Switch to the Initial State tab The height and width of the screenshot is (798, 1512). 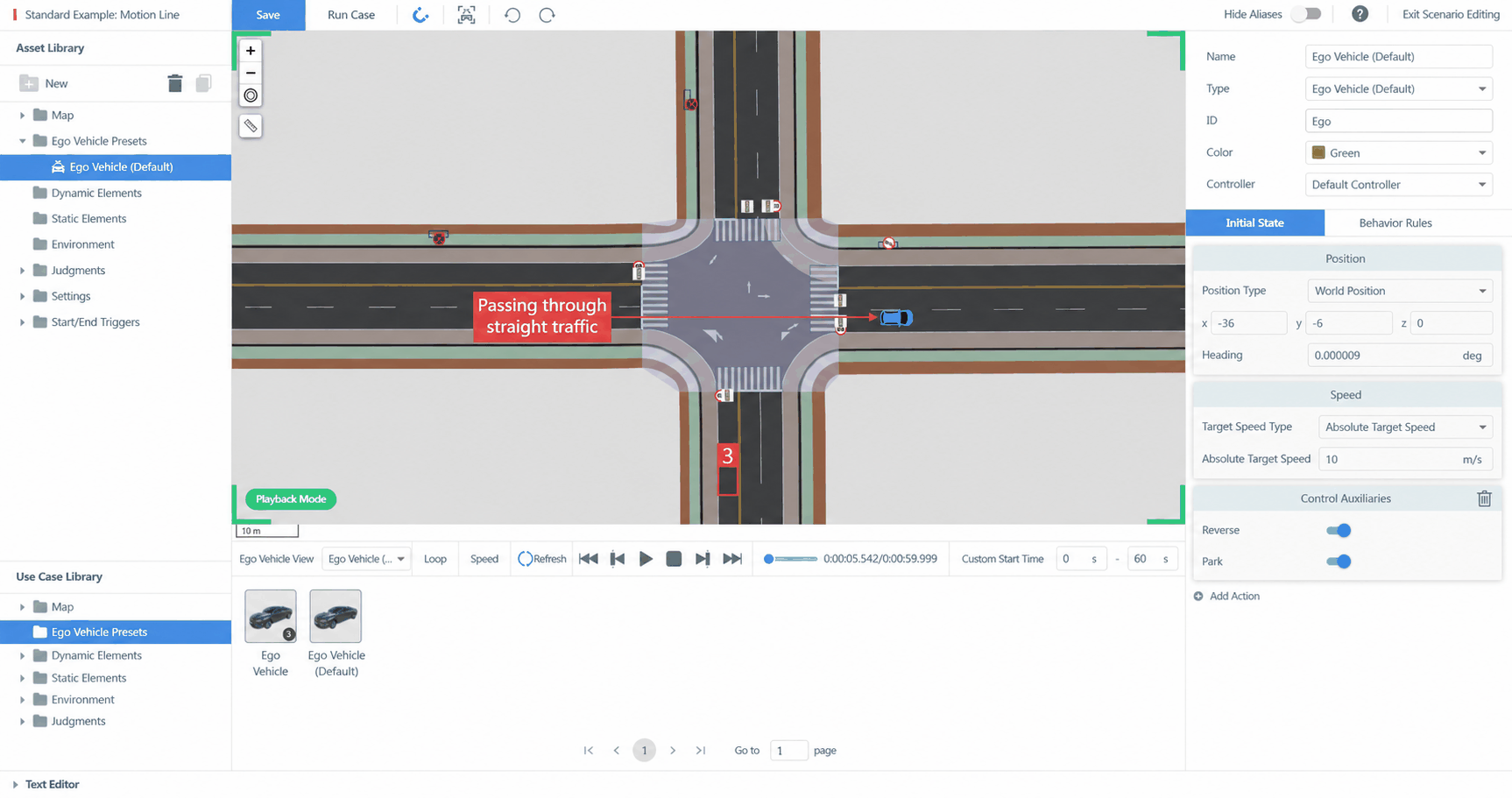1254,223
